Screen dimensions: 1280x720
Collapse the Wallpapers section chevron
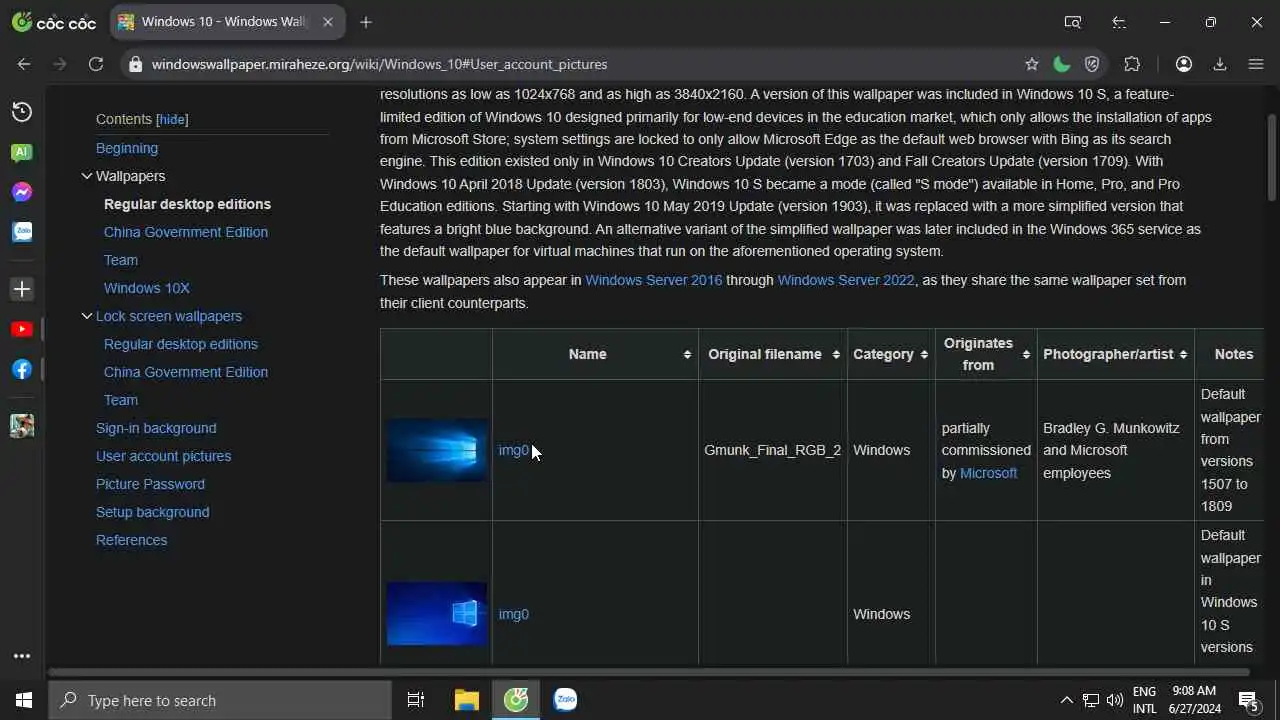click(87, 176)
